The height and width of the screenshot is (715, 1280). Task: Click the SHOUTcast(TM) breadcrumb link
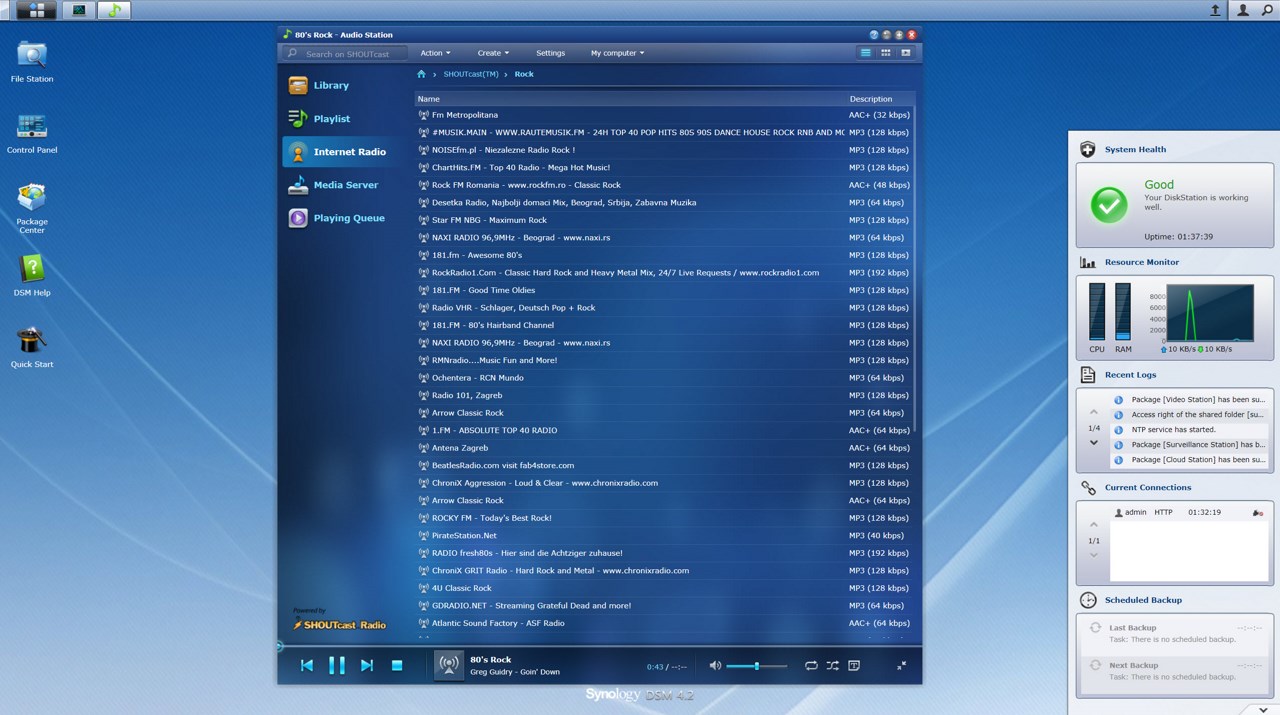[x=471, y=74]
